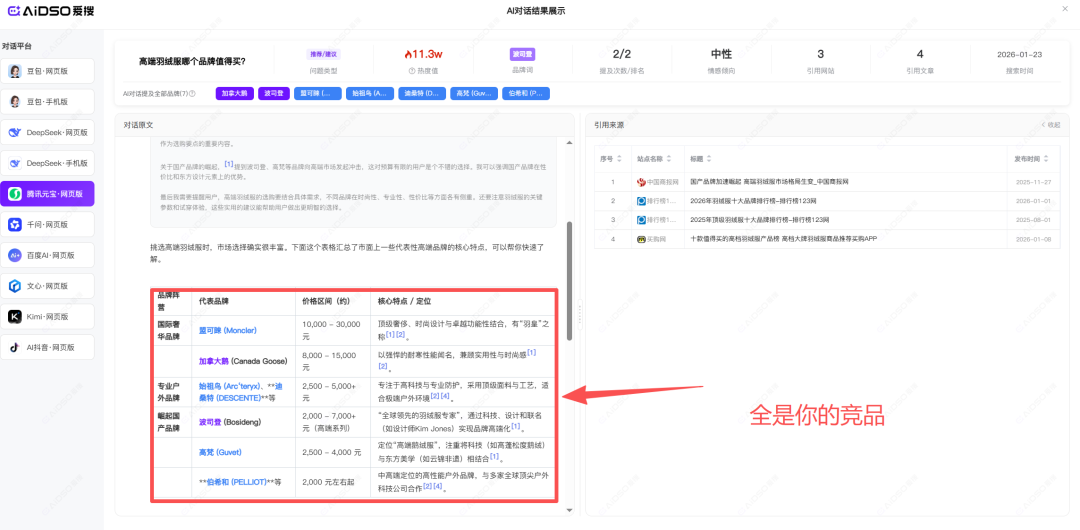1080x530 pixels.
Task: Select the 波司登 brand tag chip
Action: pos(274,94)
